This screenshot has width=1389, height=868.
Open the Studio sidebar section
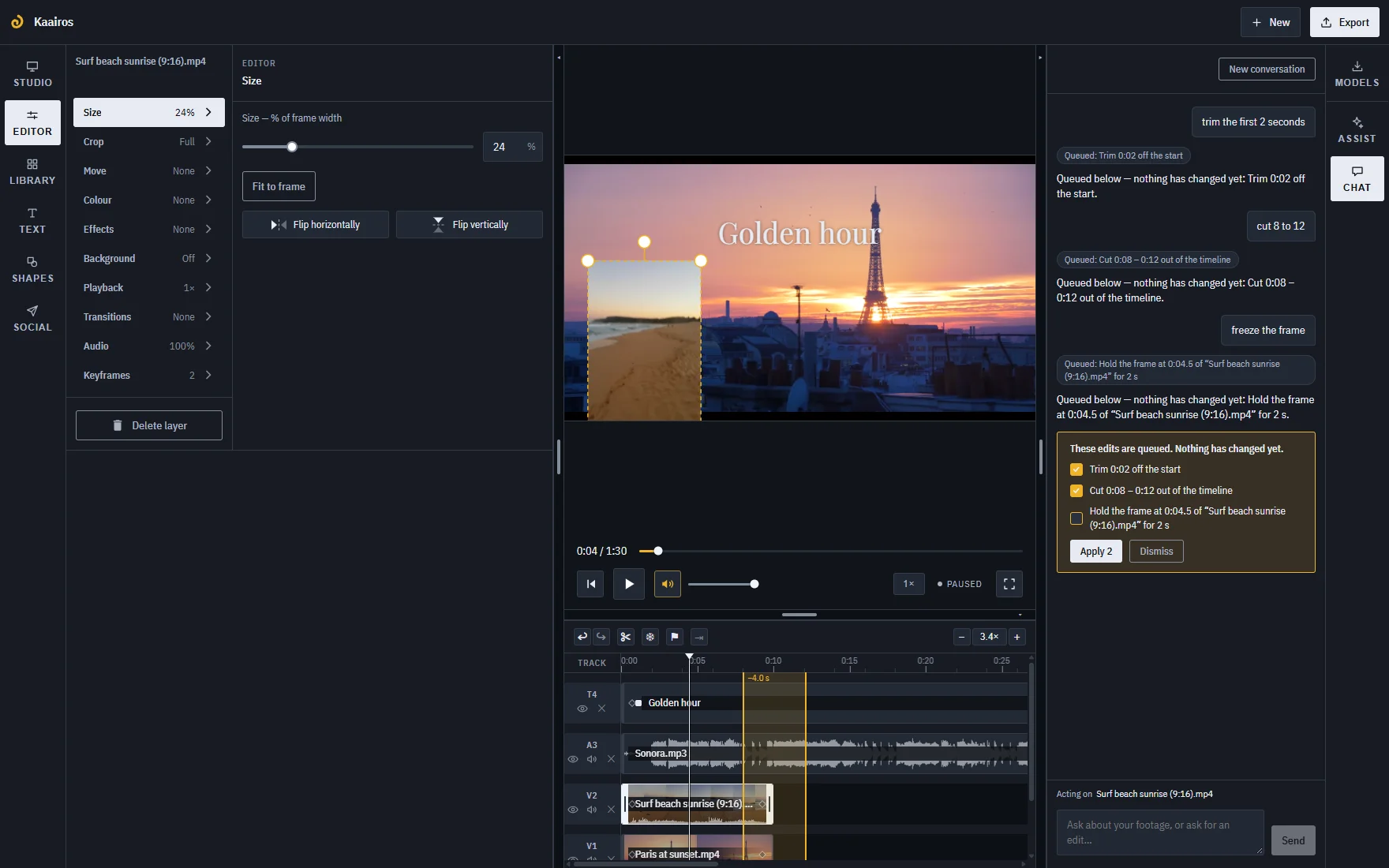pyautogui.click(x=32, y=74)
